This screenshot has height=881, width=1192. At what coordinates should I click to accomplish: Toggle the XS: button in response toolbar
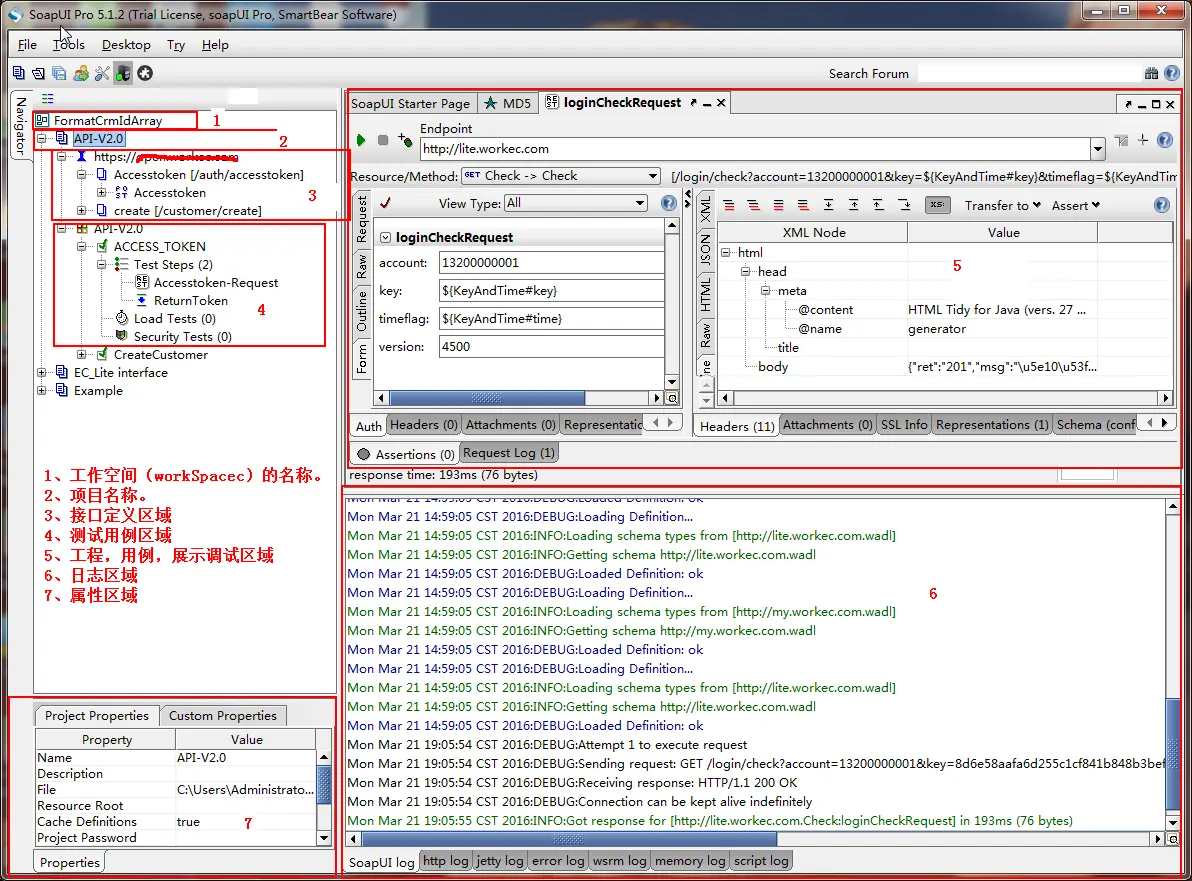(x=937, y=204)
